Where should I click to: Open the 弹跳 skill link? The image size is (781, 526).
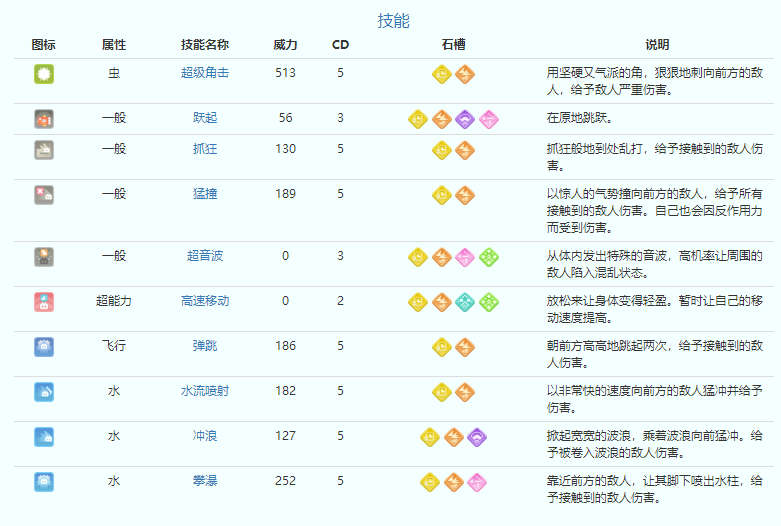pos(205,346)
